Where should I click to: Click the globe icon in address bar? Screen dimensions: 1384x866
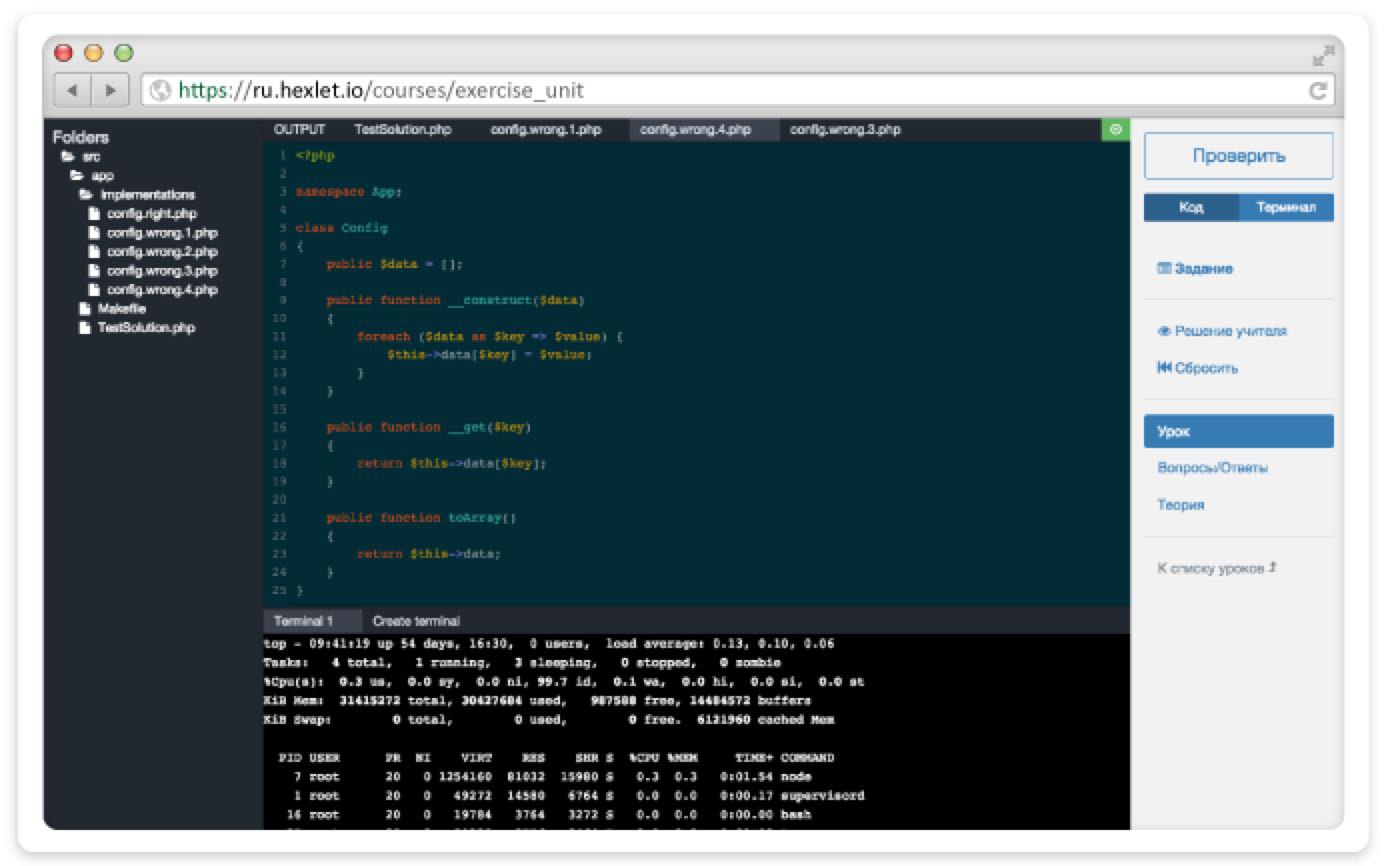[160, 91]
